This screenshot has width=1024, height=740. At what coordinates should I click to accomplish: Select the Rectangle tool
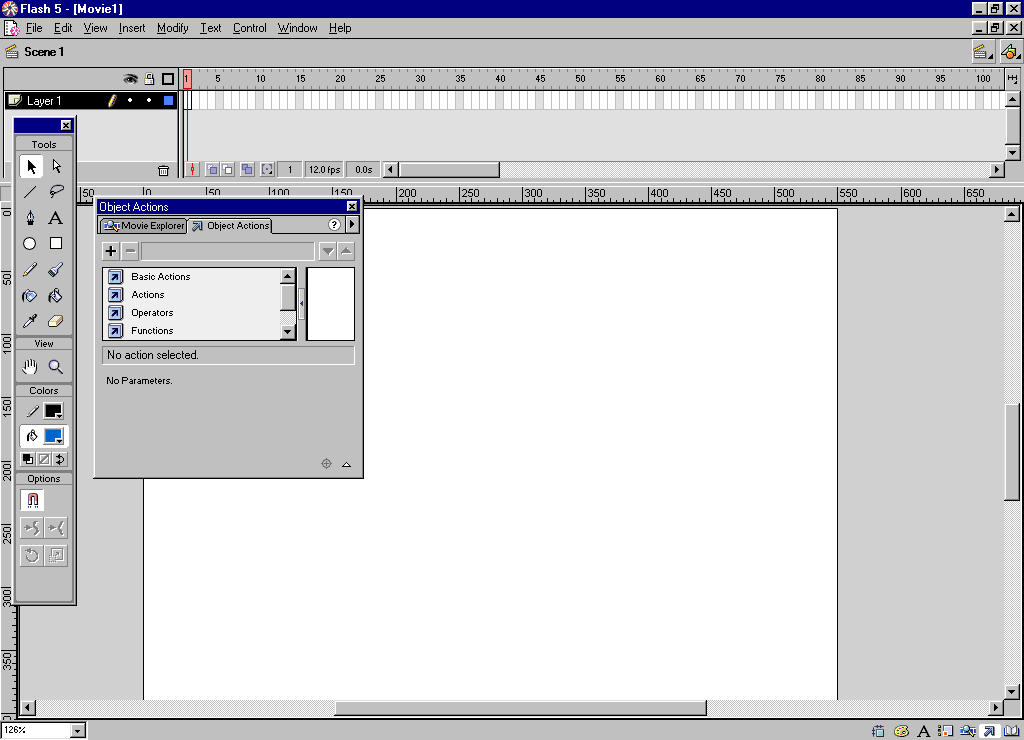(x=56, y=244)
